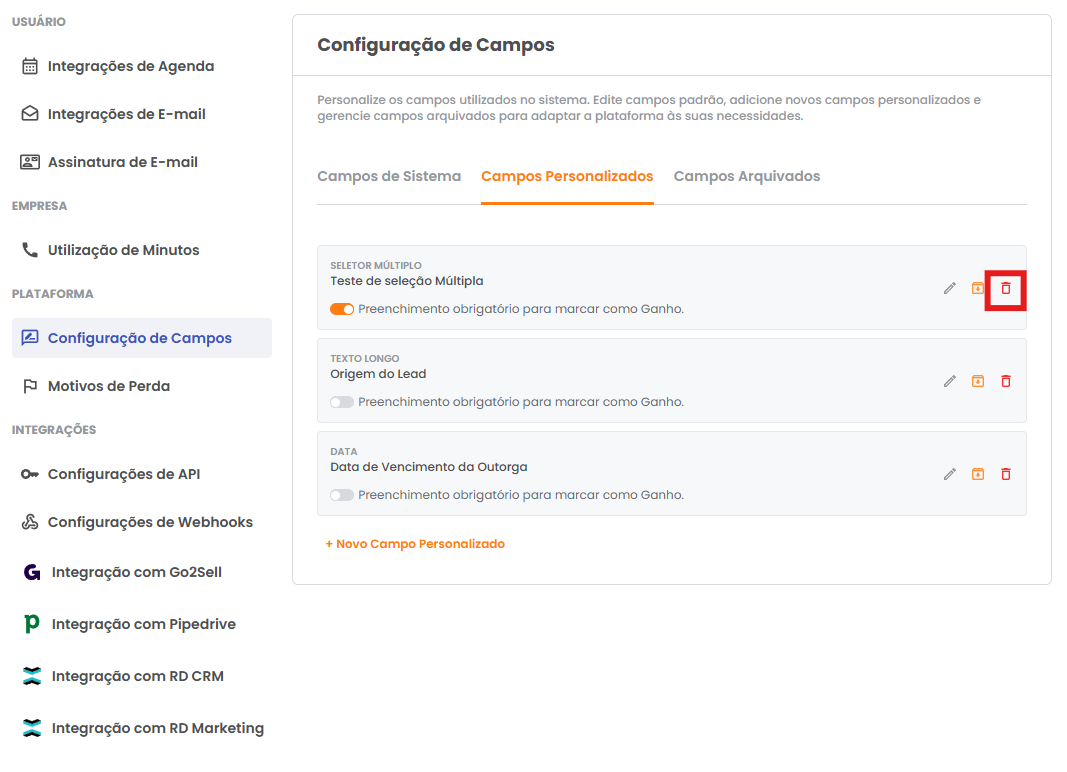The image size is (1067, 772).
Task: Edit the Teste de seleção Múltipla field
Action: (950, 288)
